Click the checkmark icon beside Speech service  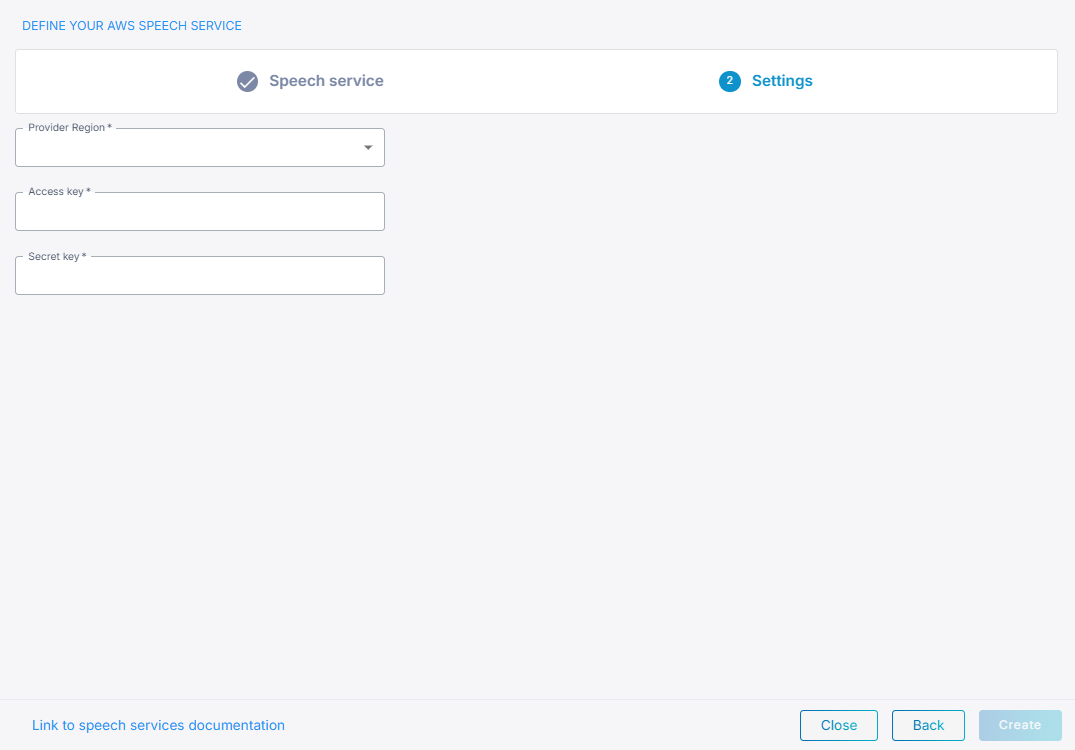247,82
